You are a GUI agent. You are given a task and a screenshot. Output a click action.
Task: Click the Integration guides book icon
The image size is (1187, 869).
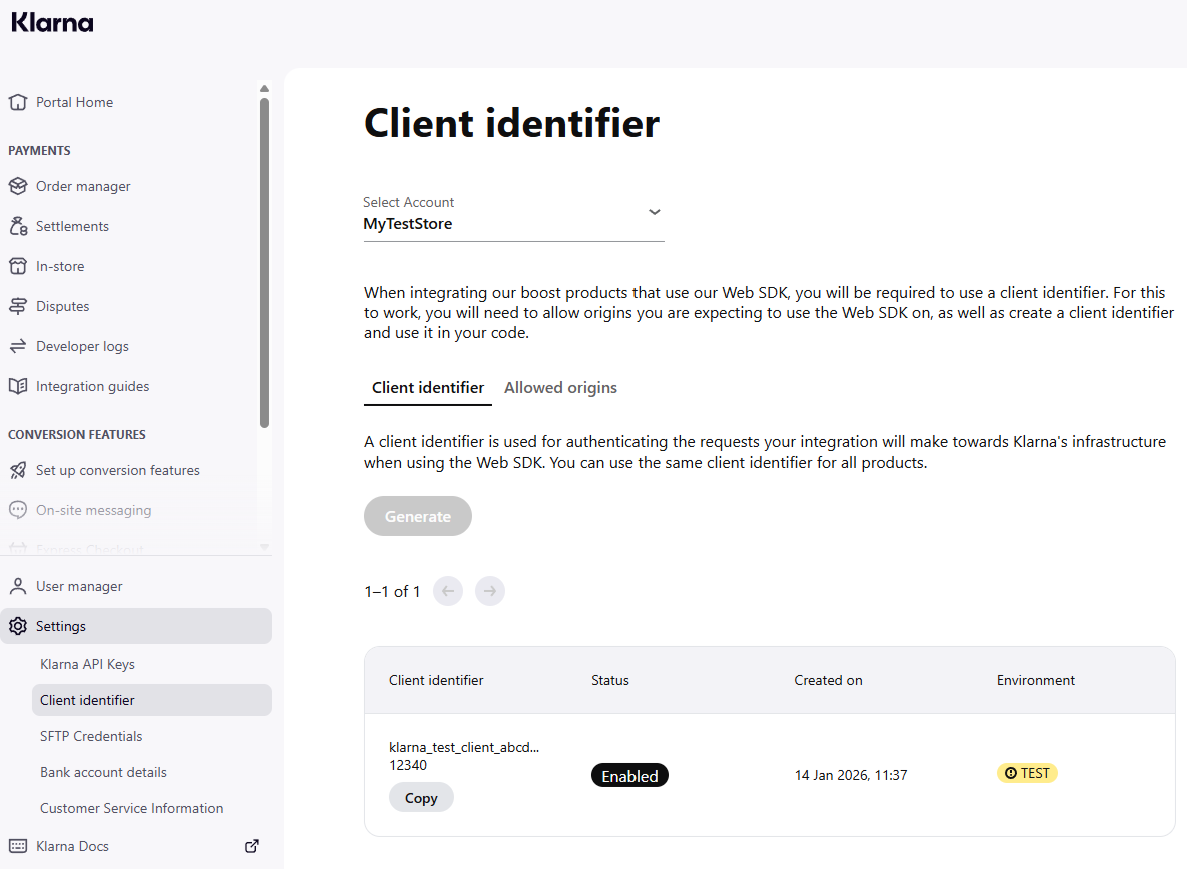coord(18,386)
